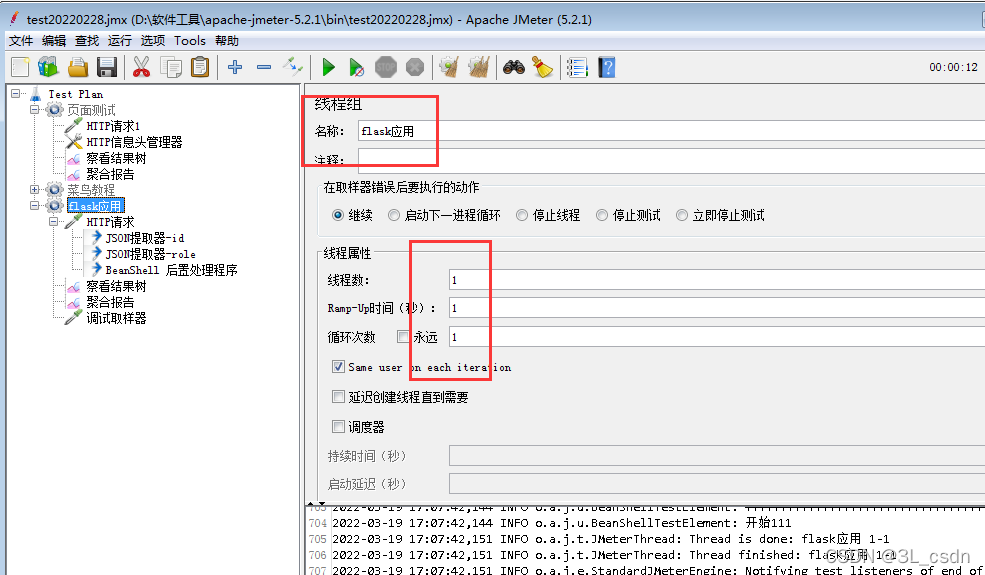Select JSON提取器-id tree node

[145, 238]
